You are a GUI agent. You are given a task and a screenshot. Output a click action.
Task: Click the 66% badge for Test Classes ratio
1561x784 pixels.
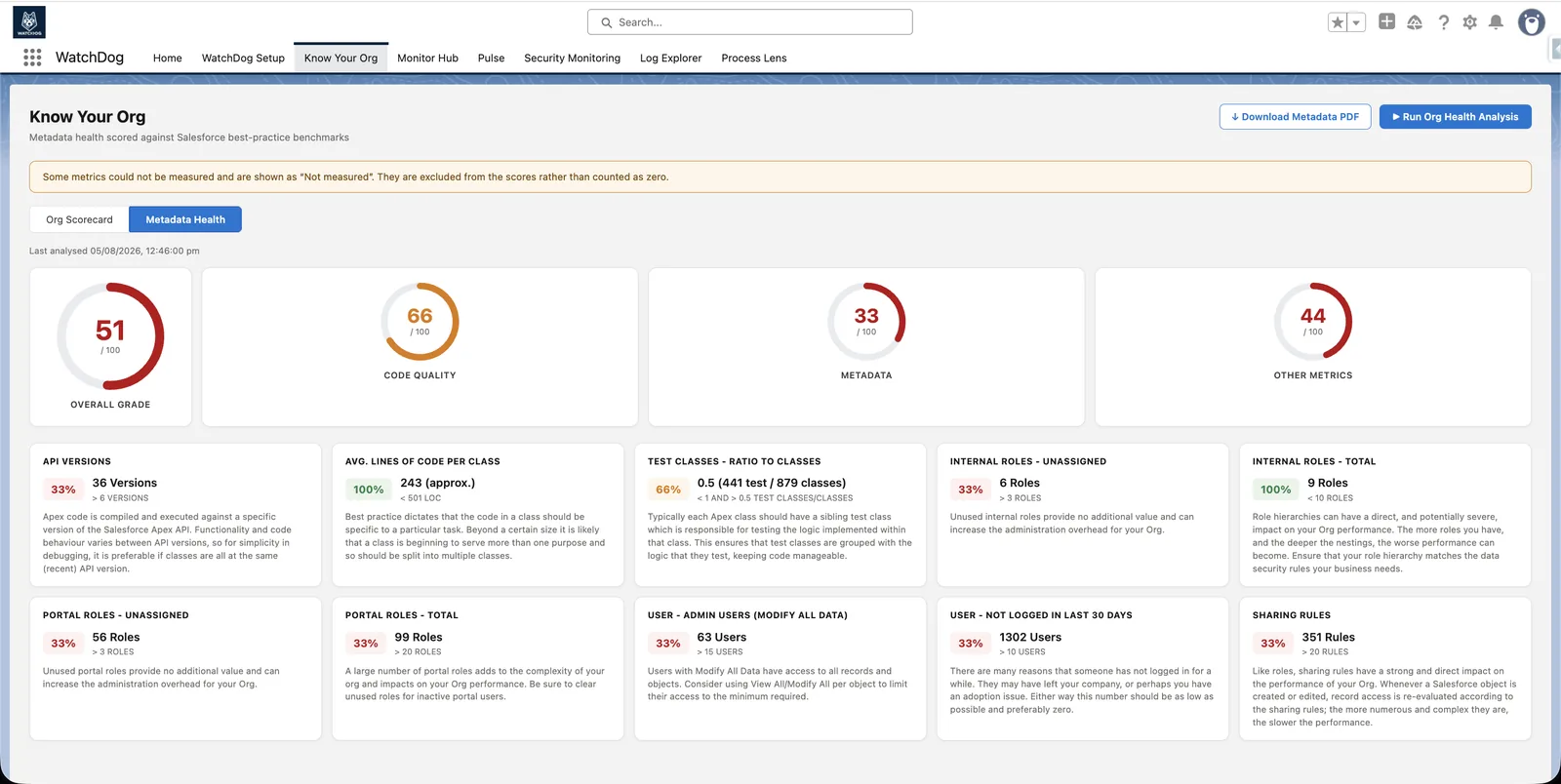coord(668,490)
